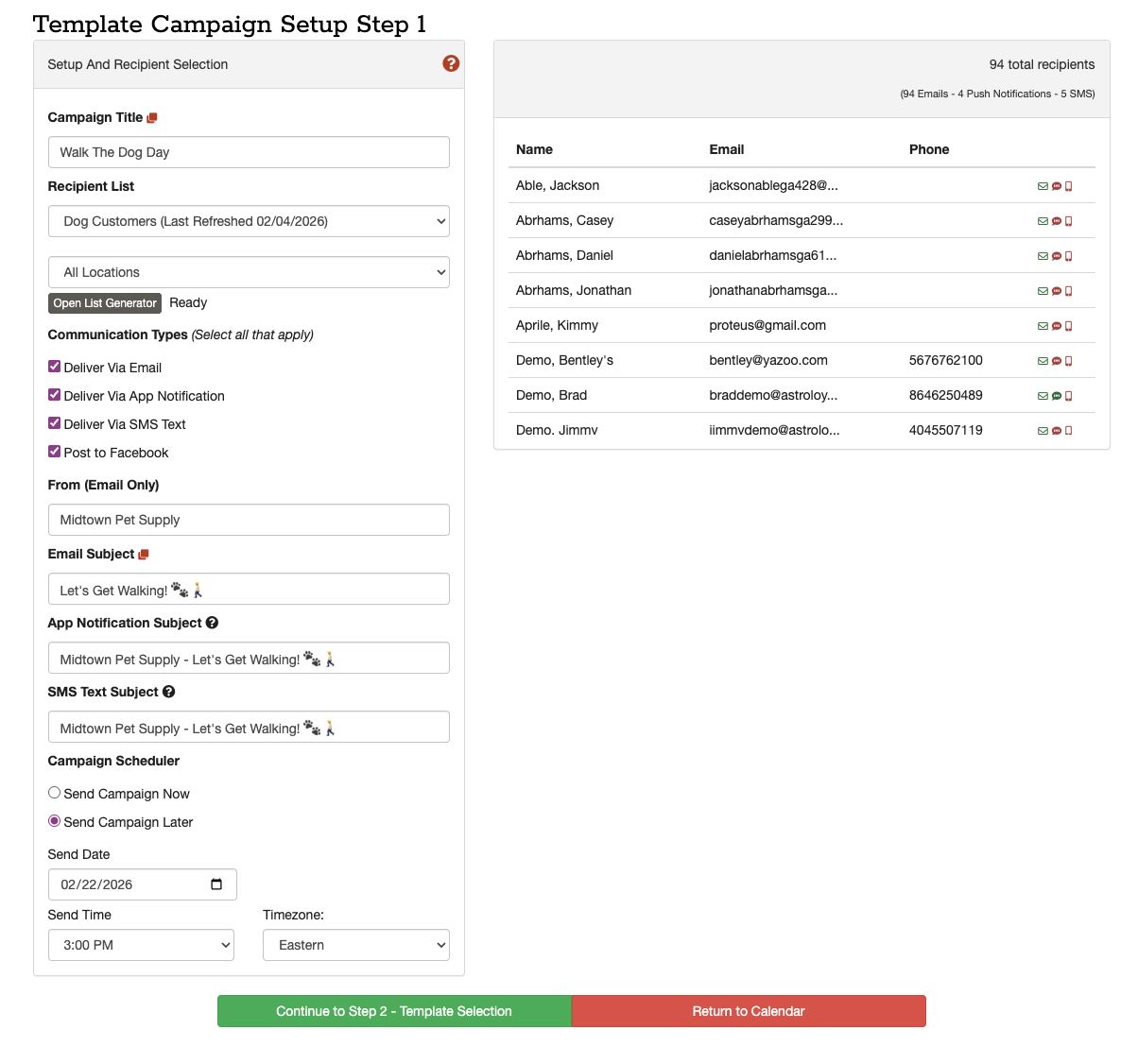Click the copy icon beside Email Subject
This screenshot has width=1138, height=1064.
click(144, 555)
